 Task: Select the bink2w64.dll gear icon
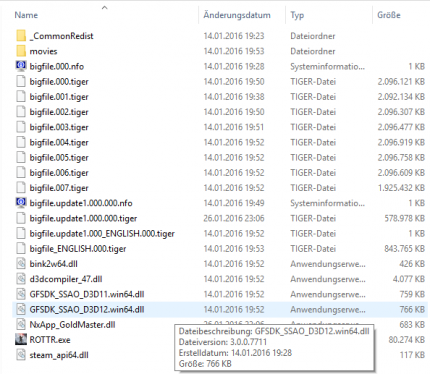(21, 264)
